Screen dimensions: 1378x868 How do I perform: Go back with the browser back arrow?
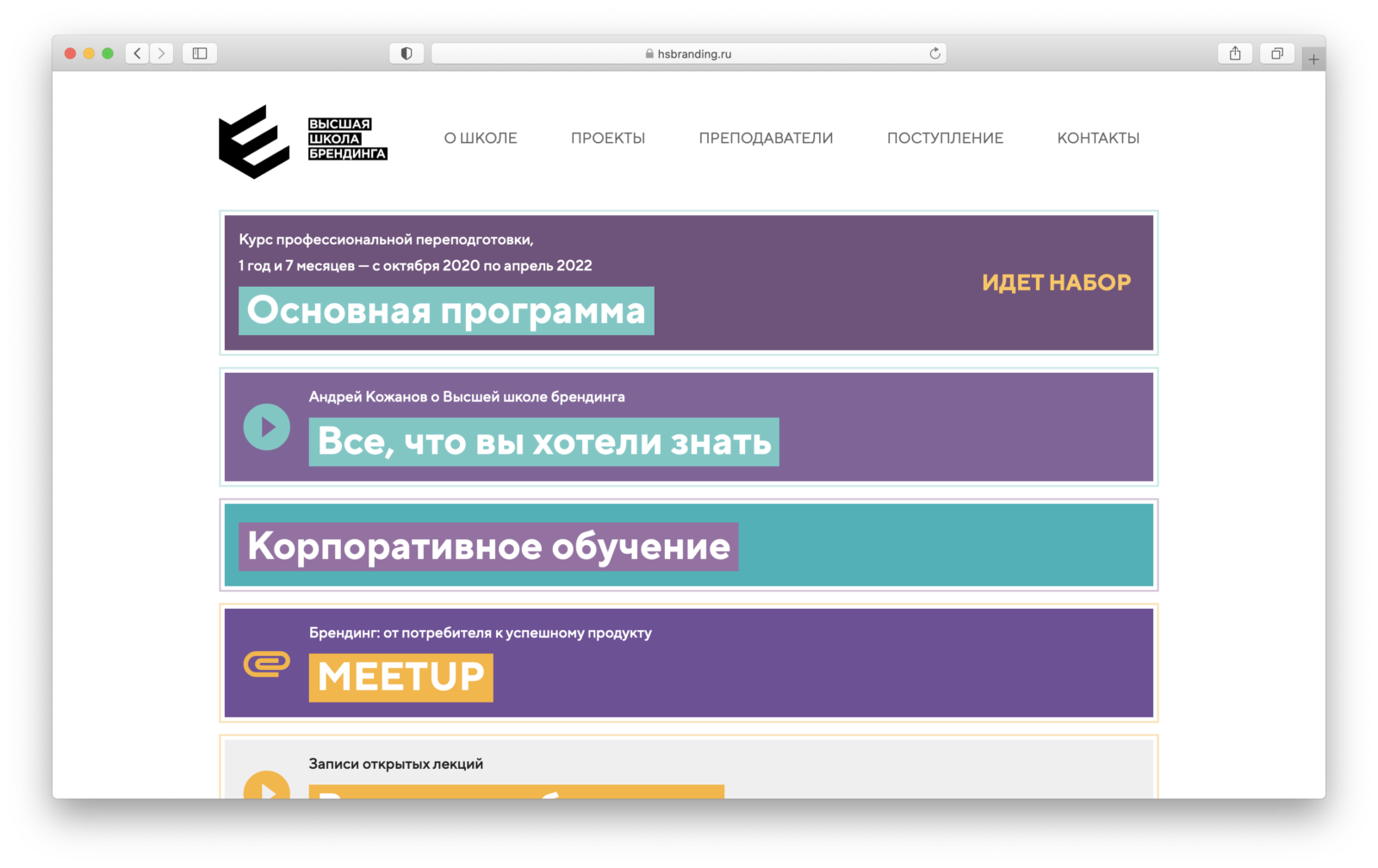tap(138, 53)
